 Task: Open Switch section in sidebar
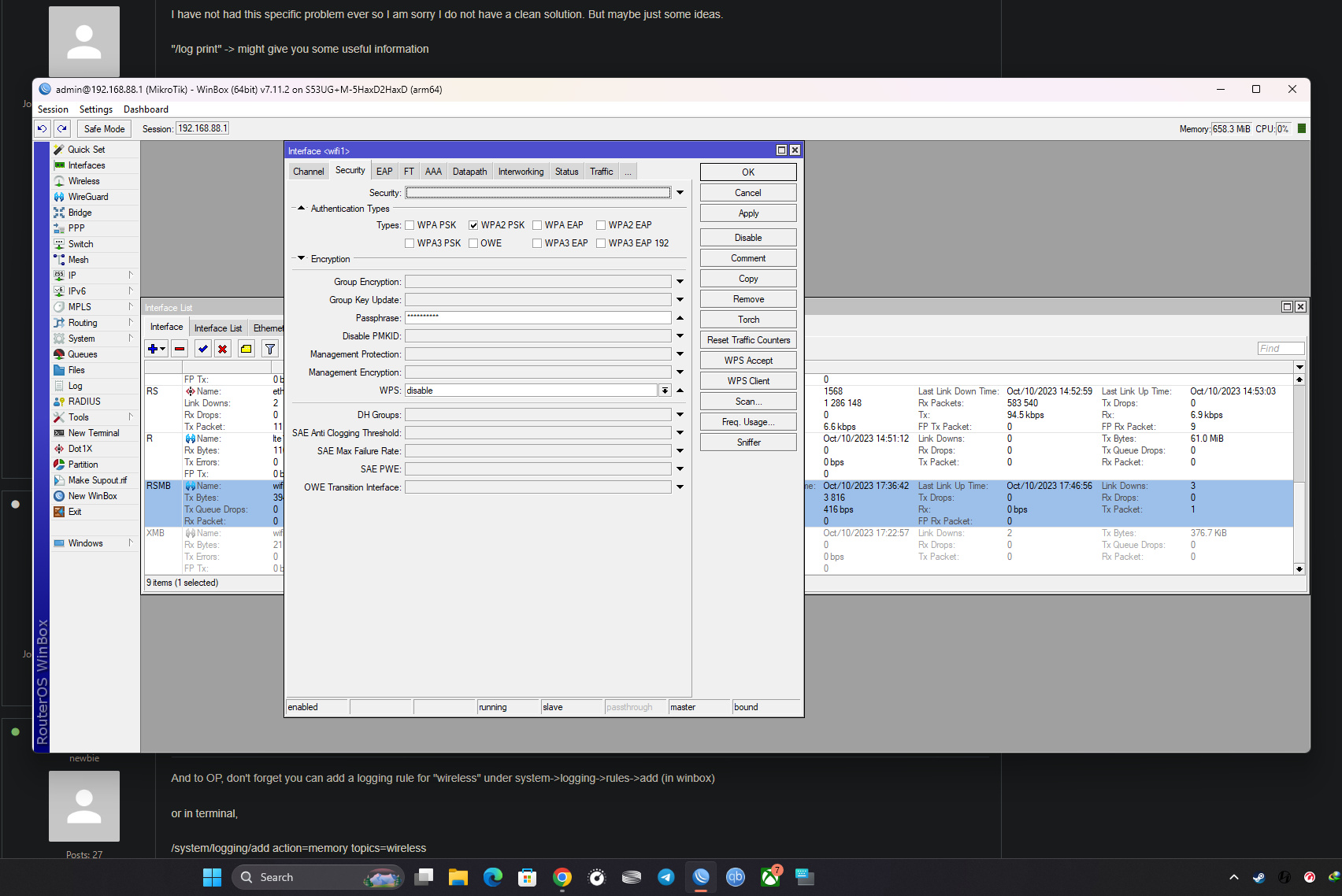(x=80, y=244)
